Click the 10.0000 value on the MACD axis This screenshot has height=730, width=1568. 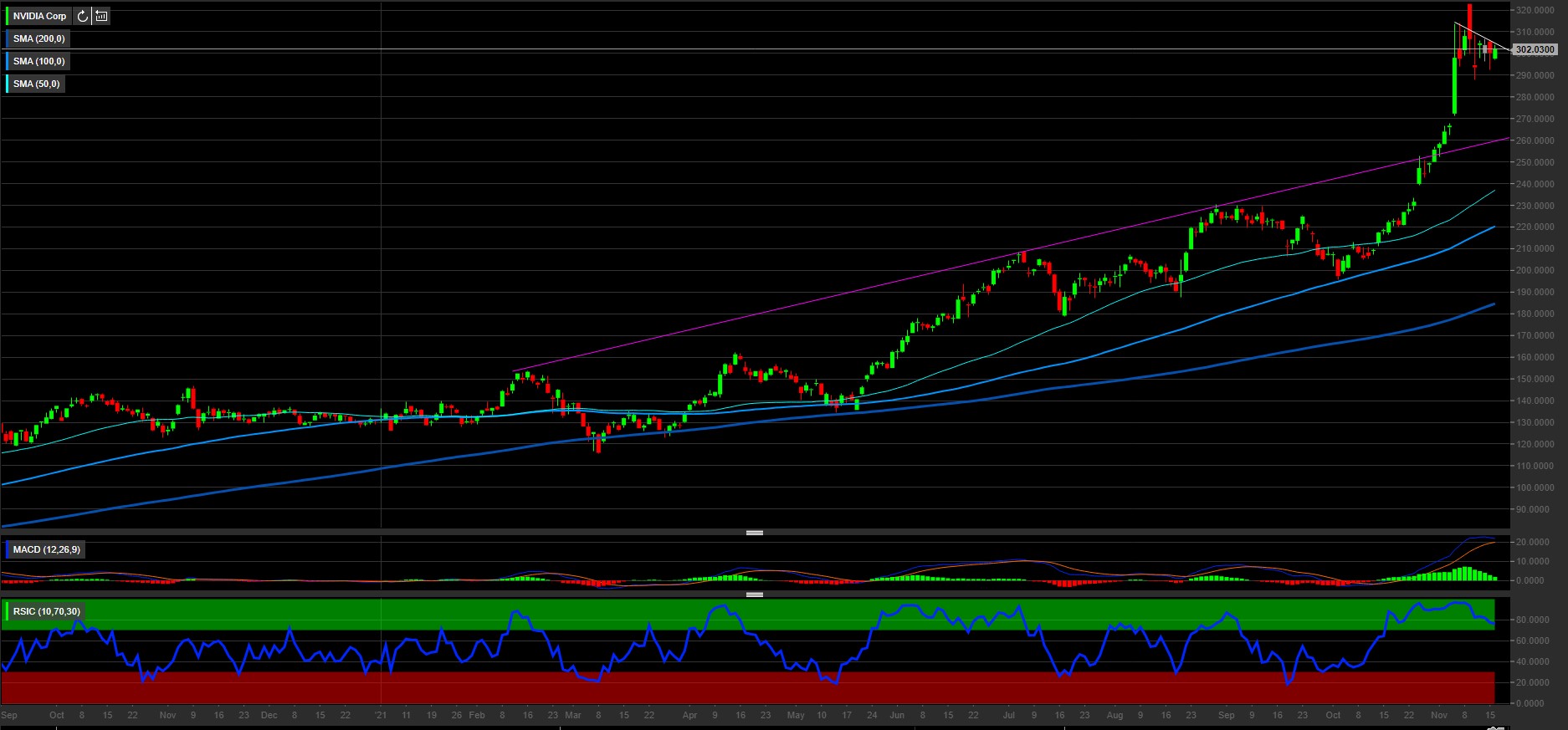click(1533, 561)
